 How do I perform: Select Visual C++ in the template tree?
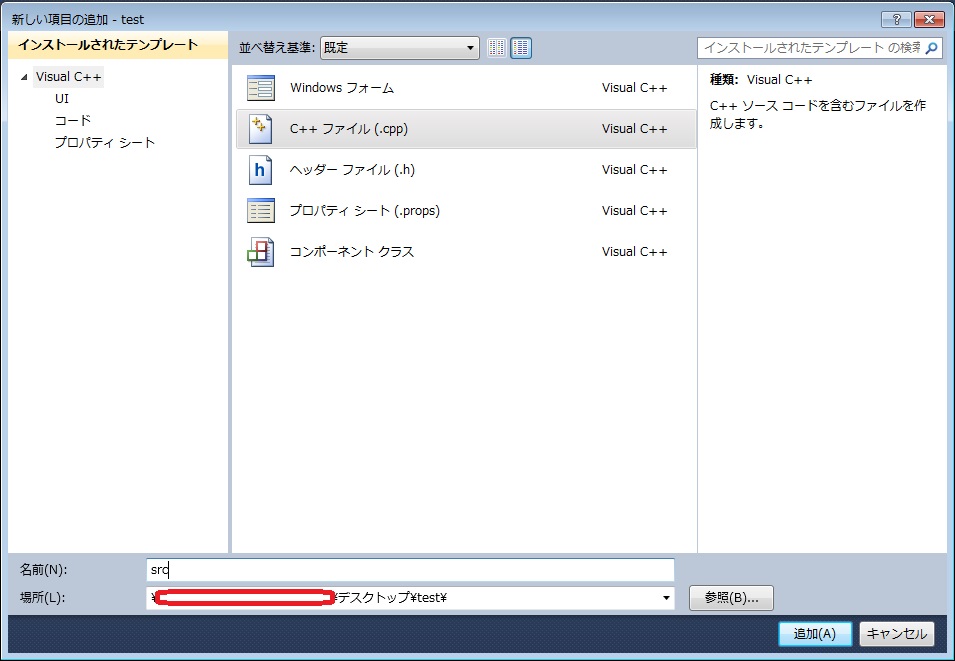(x=68, y=77)
